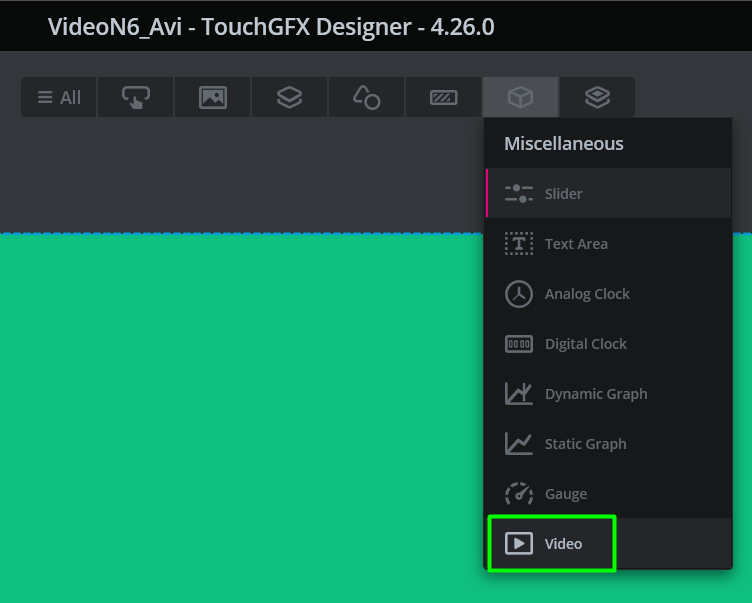The width and height of the screenshot is (752, 603).
Task: Choose the Static Graph widget
Action: click(x=585, y=444)
